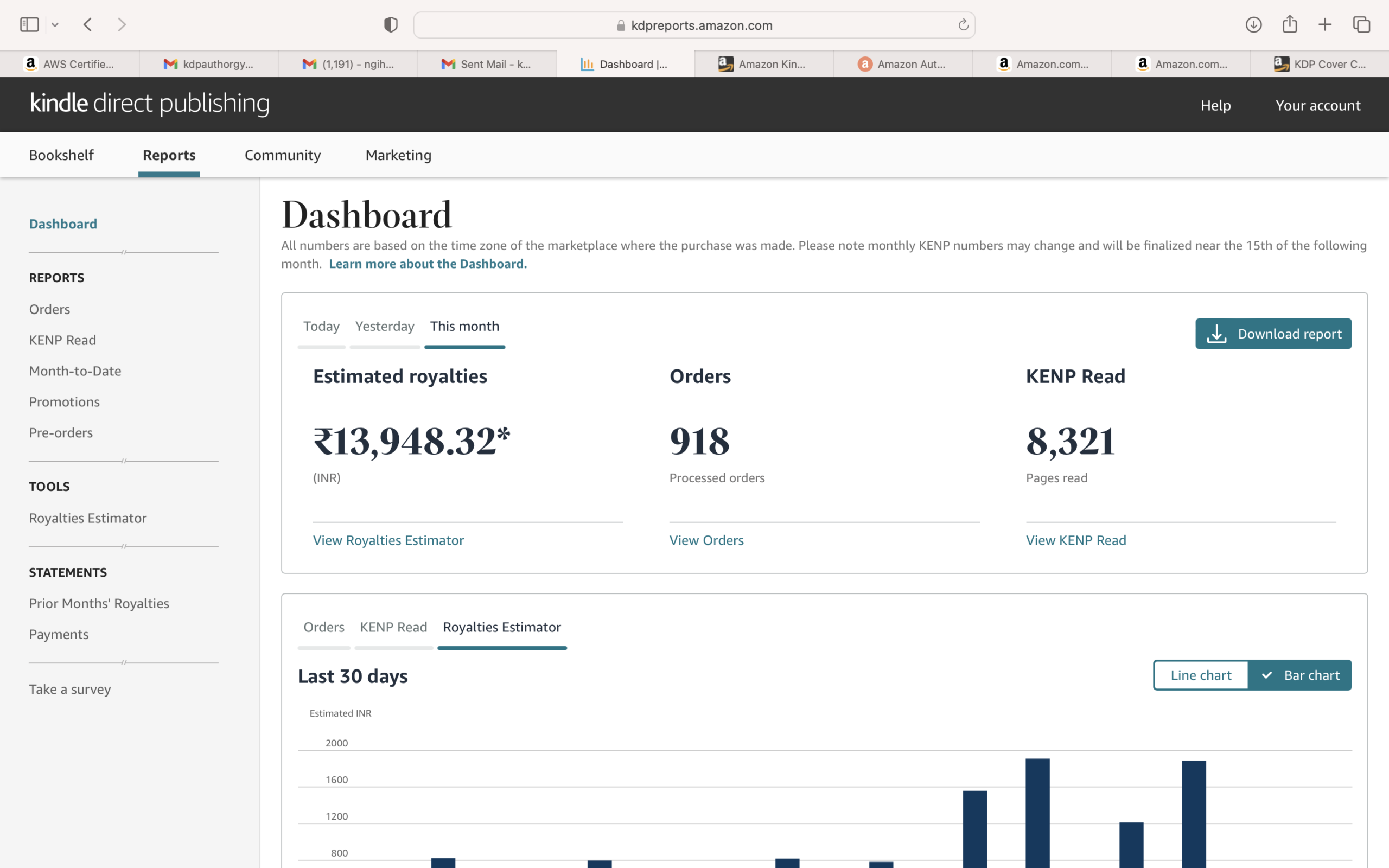Open Help in the header

pos(1215,106)
